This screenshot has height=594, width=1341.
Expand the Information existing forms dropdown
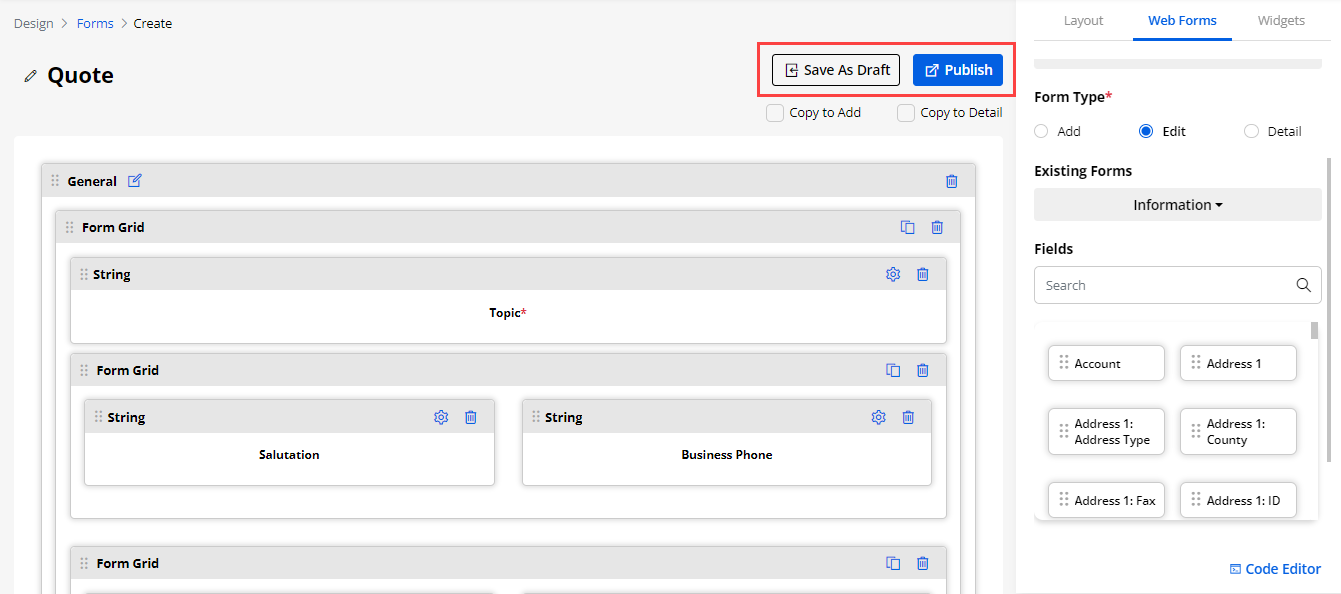point(1177,205)
